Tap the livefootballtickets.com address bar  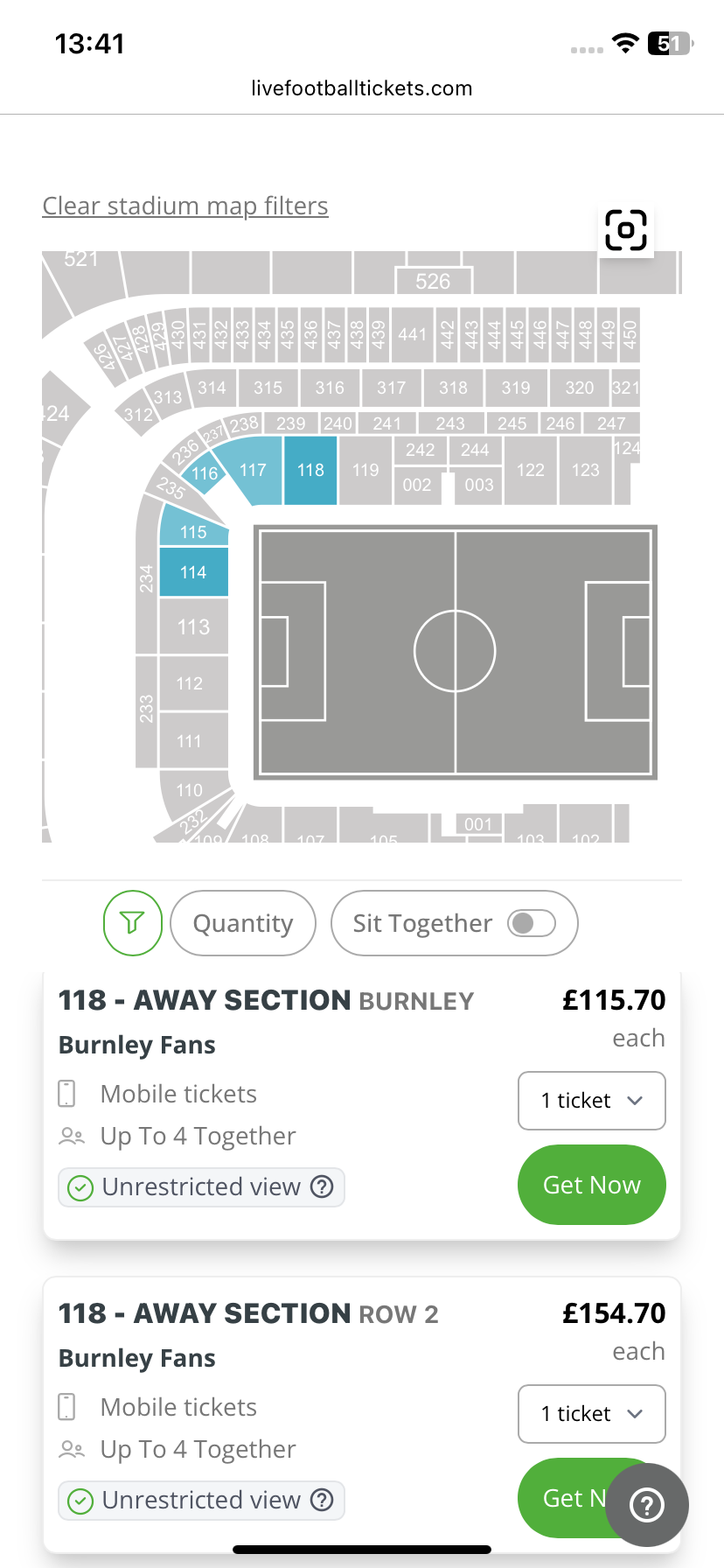coord(362,88)
